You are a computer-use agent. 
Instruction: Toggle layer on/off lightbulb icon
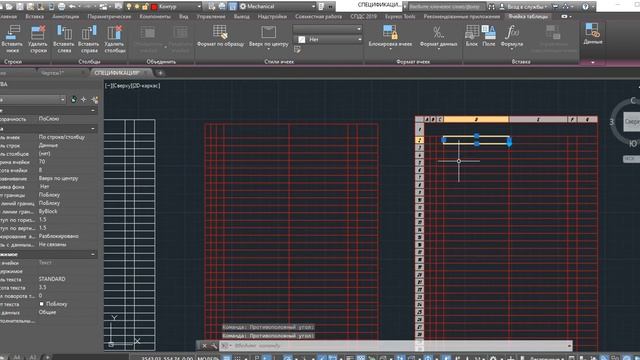tap(129, 7)
